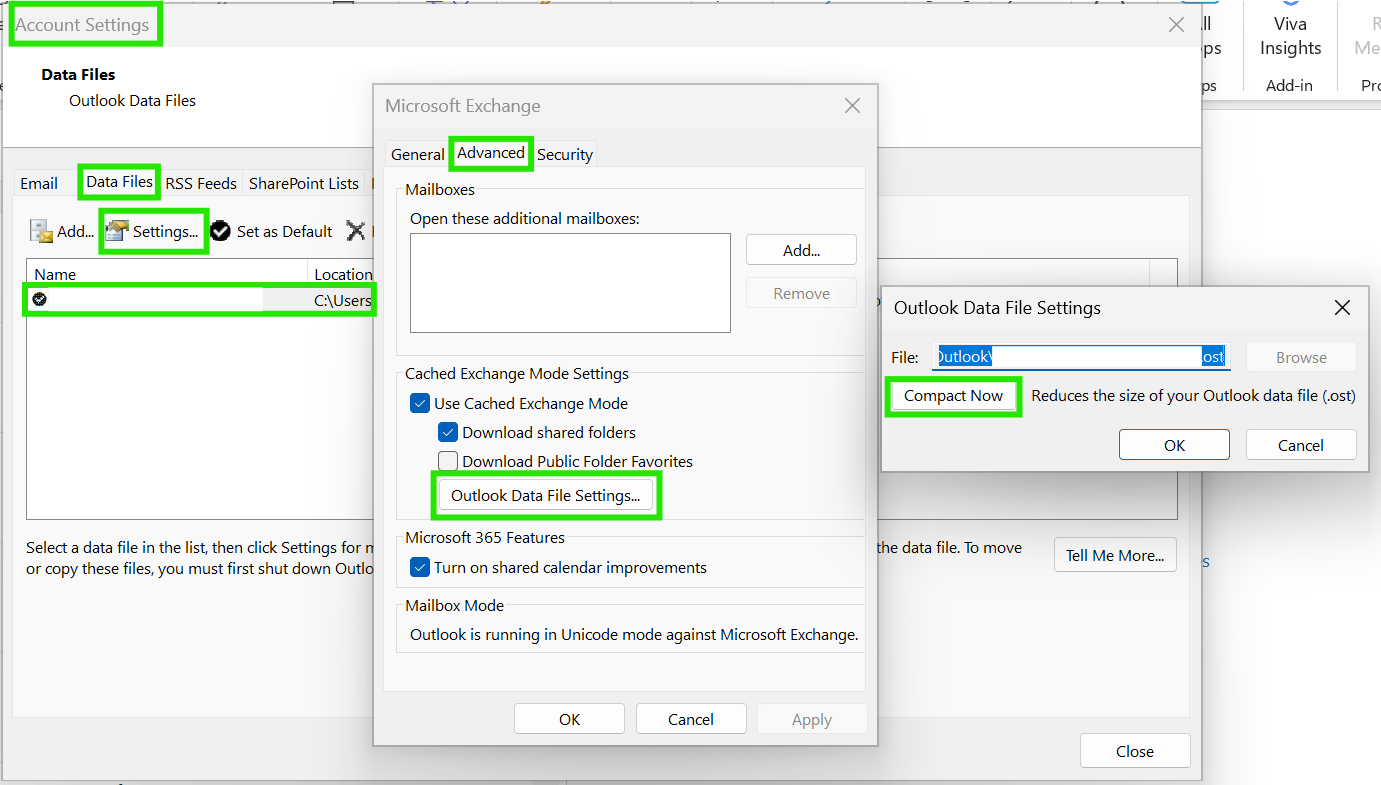Switch to the Email tab in Account Settings

[39, 183]
